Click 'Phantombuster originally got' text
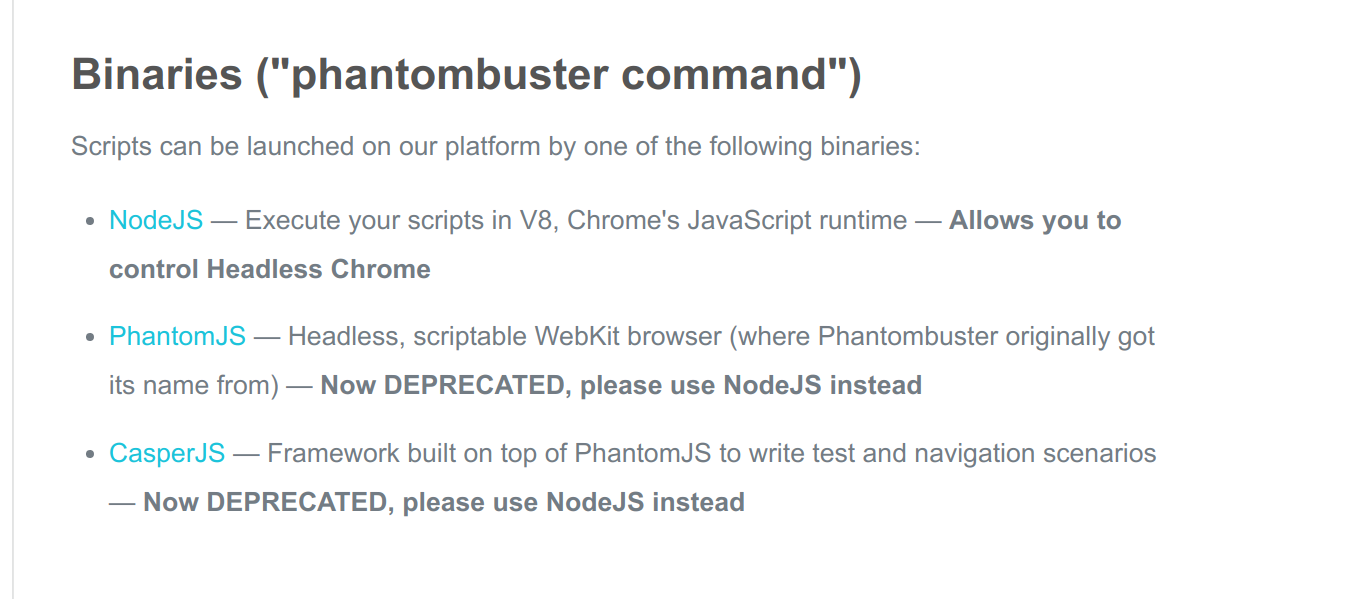The height and width of the screenshot is (599, 1348). [x=987, y=336]
